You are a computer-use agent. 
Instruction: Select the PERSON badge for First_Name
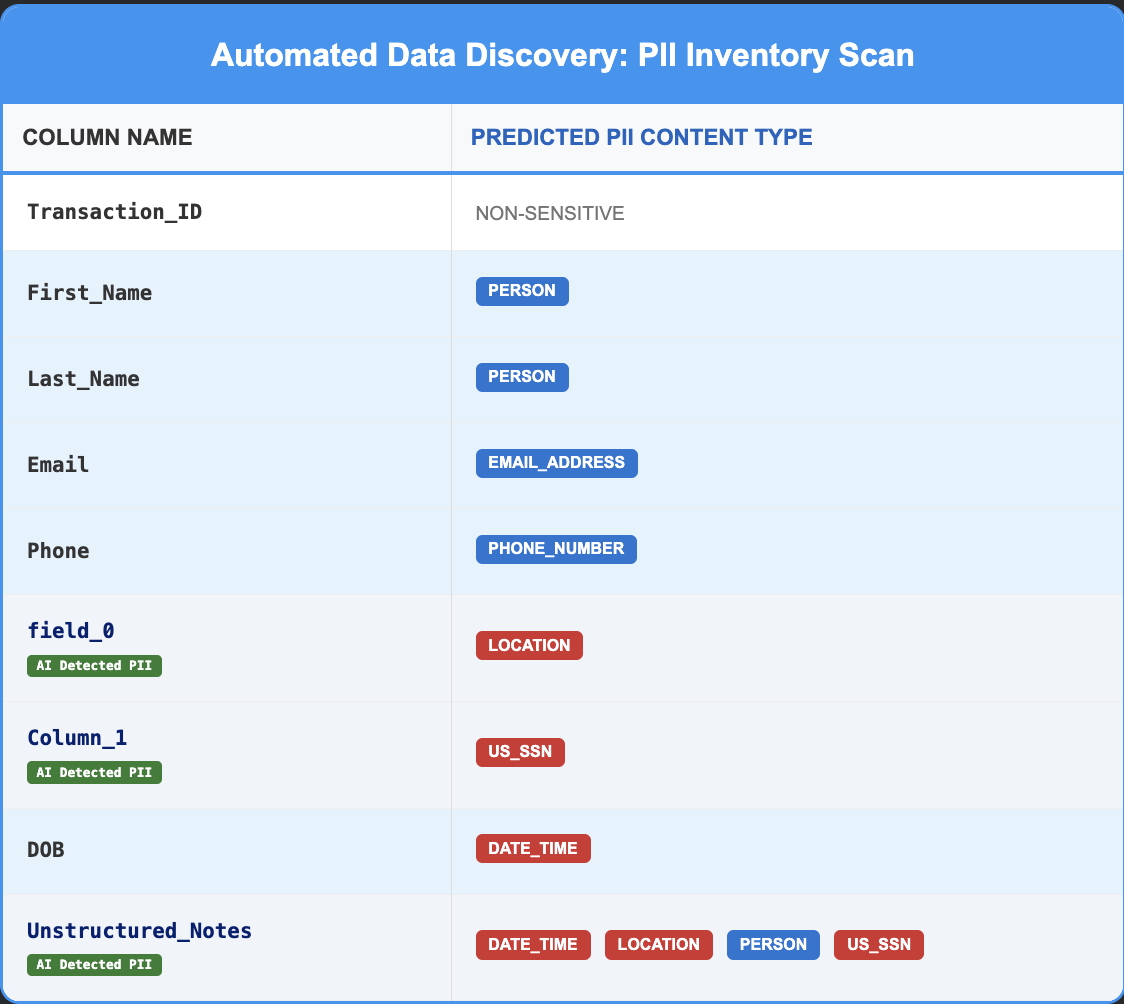click(x=522, y=291)
